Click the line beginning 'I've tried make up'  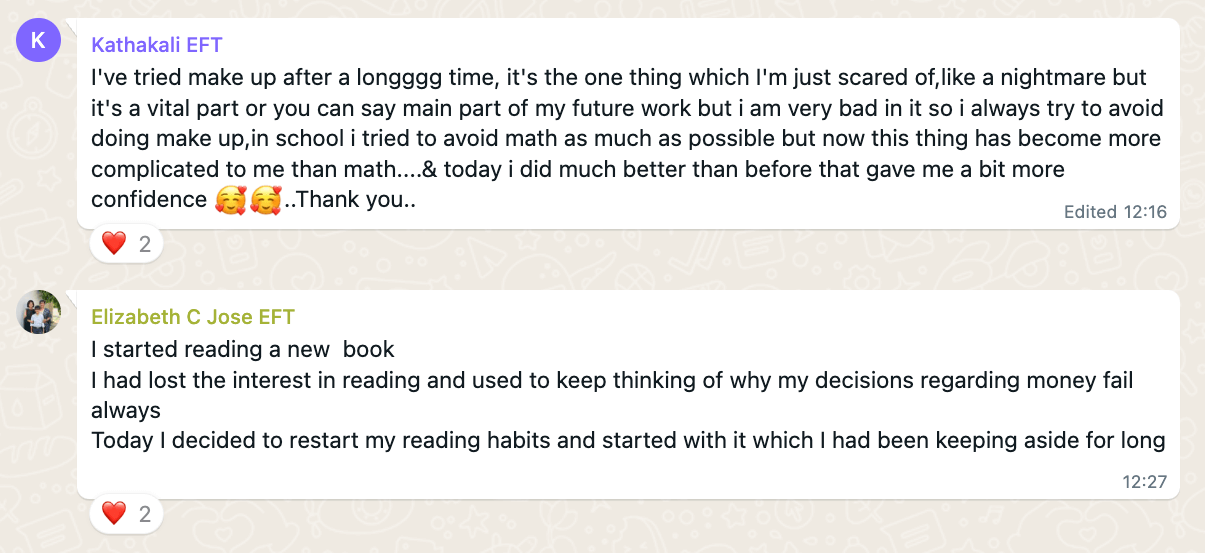click(x=618, y=77)
